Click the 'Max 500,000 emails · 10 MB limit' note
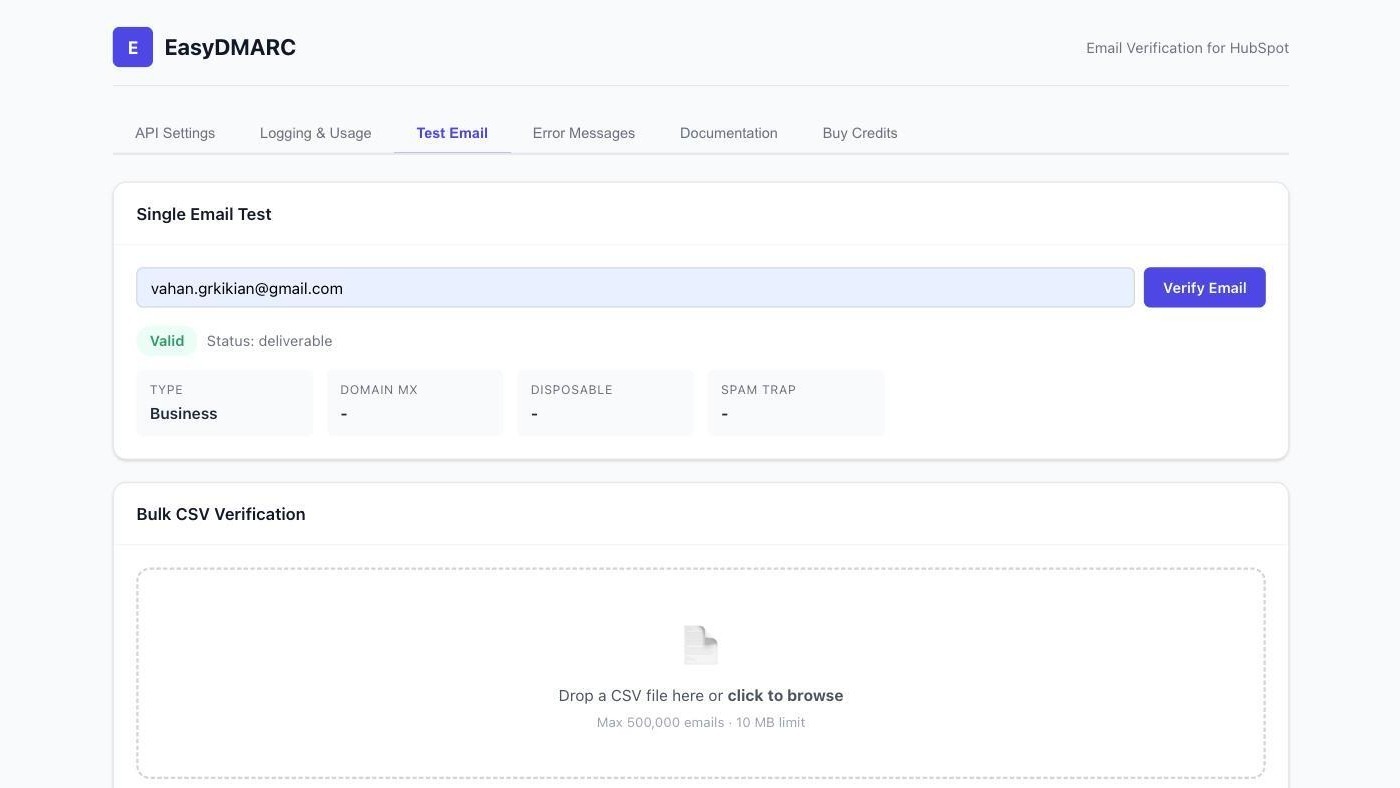This screenshot has width=1400, height=788. coord(701,722)
